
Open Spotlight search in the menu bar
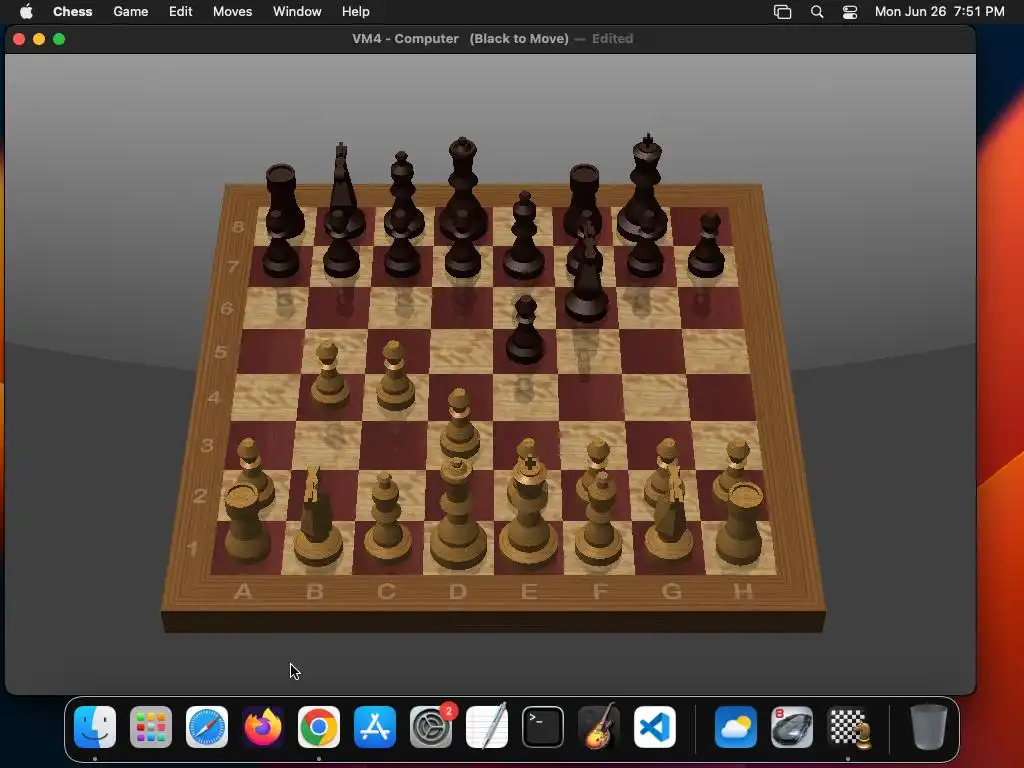pos(816,12)
